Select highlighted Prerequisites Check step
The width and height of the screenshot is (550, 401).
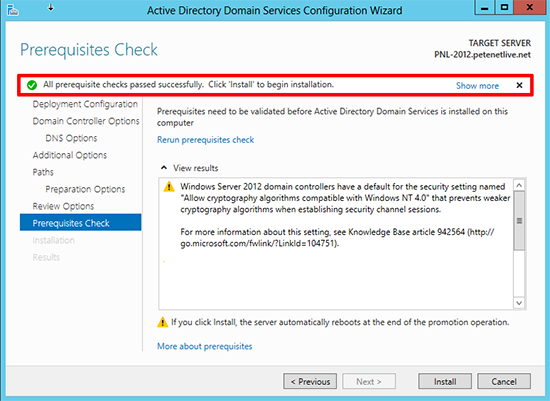click(81, 223)
